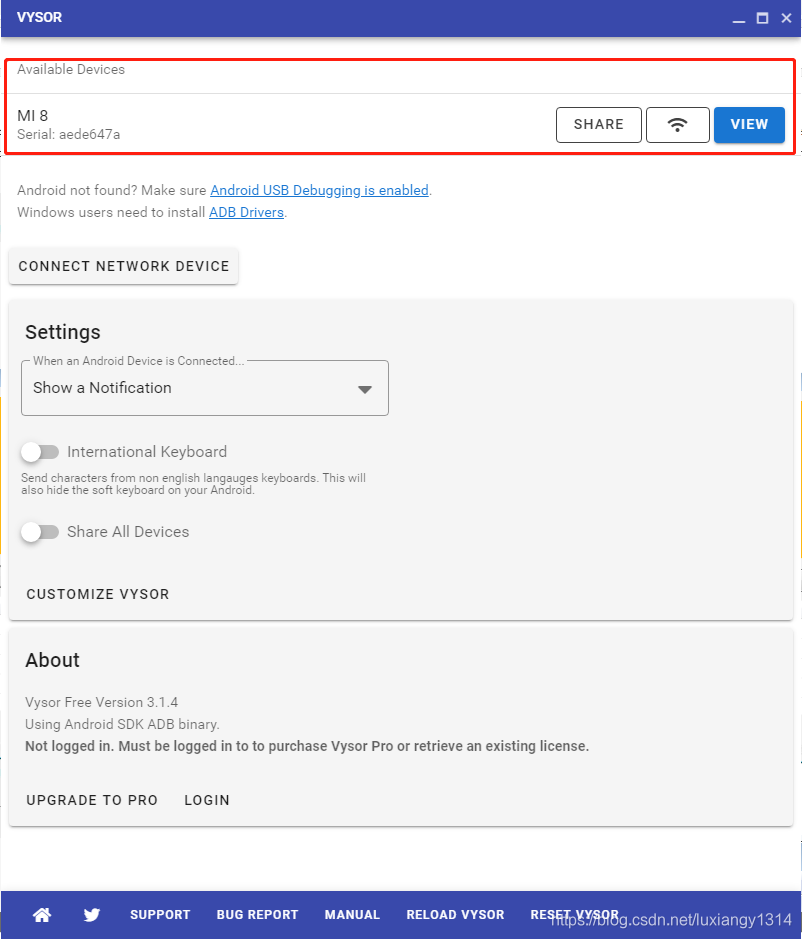802x939 pixels.
Task: Open the home icon in the bottom bar
Action: 42,914
